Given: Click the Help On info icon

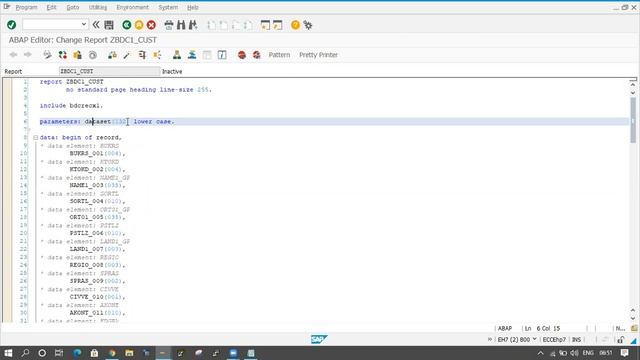Looking at the screenshot, I should click(x=222, y=55).
